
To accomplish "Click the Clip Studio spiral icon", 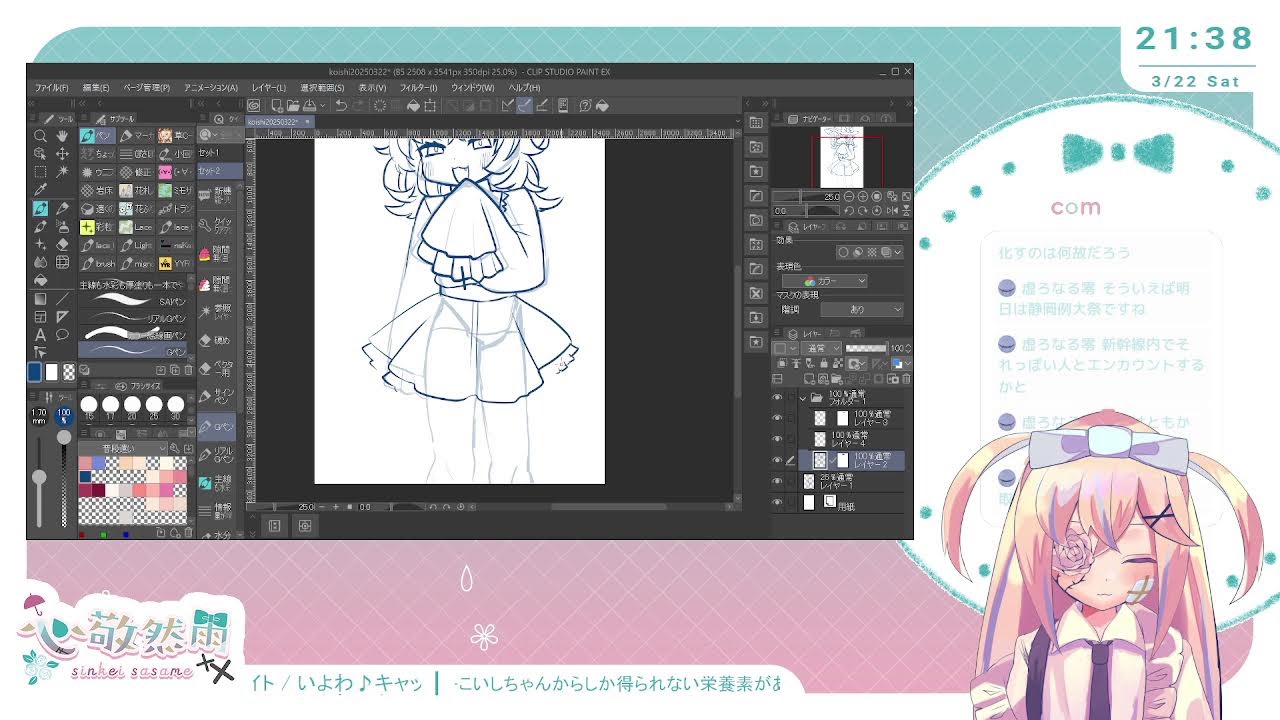I will click(x=254, y=105).
